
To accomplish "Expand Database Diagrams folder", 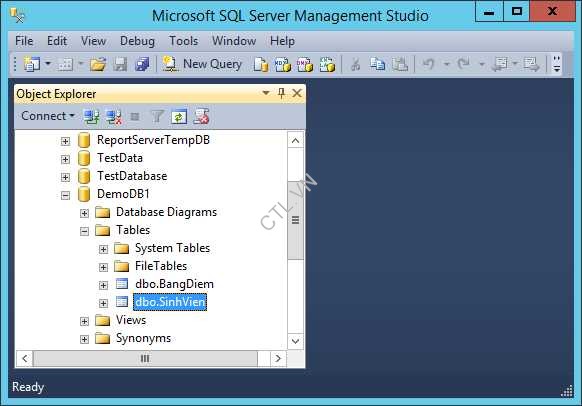I will pyautogui.click(x=84, y=213).
